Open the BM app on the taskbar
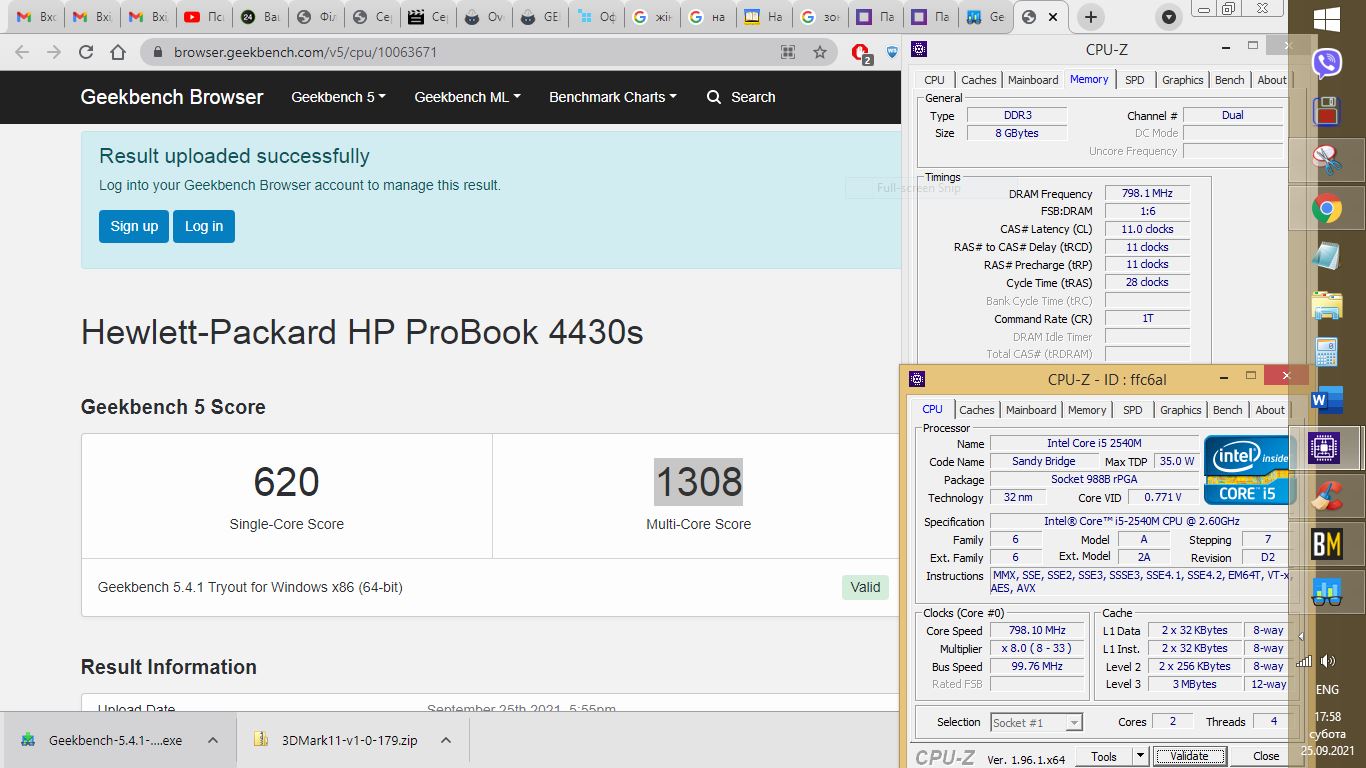 point(1327,545)
